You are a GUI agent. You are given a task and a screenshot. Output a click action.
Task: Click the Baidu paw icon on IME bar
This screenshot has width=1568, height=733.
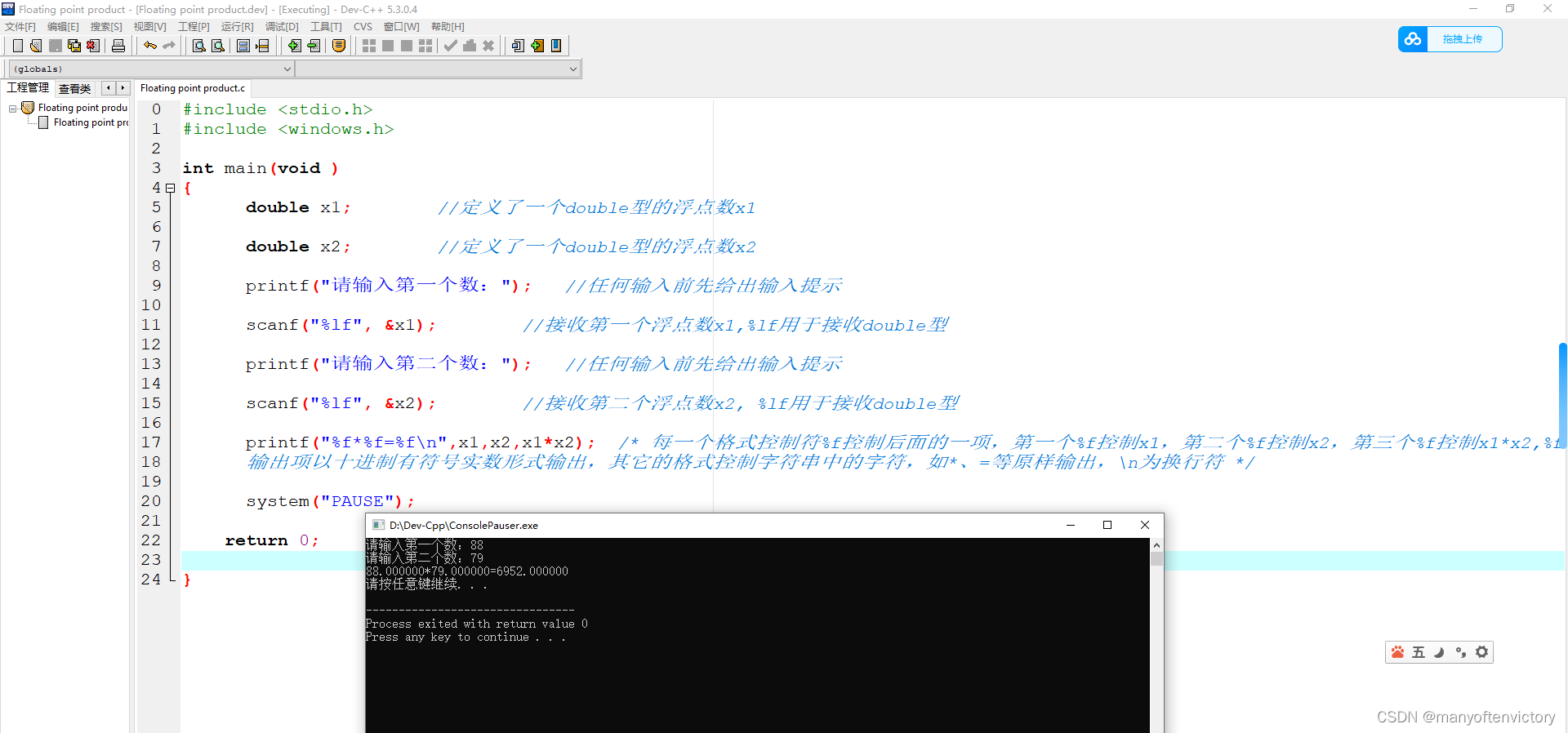pyautogui.click(x=1397, y=652)
